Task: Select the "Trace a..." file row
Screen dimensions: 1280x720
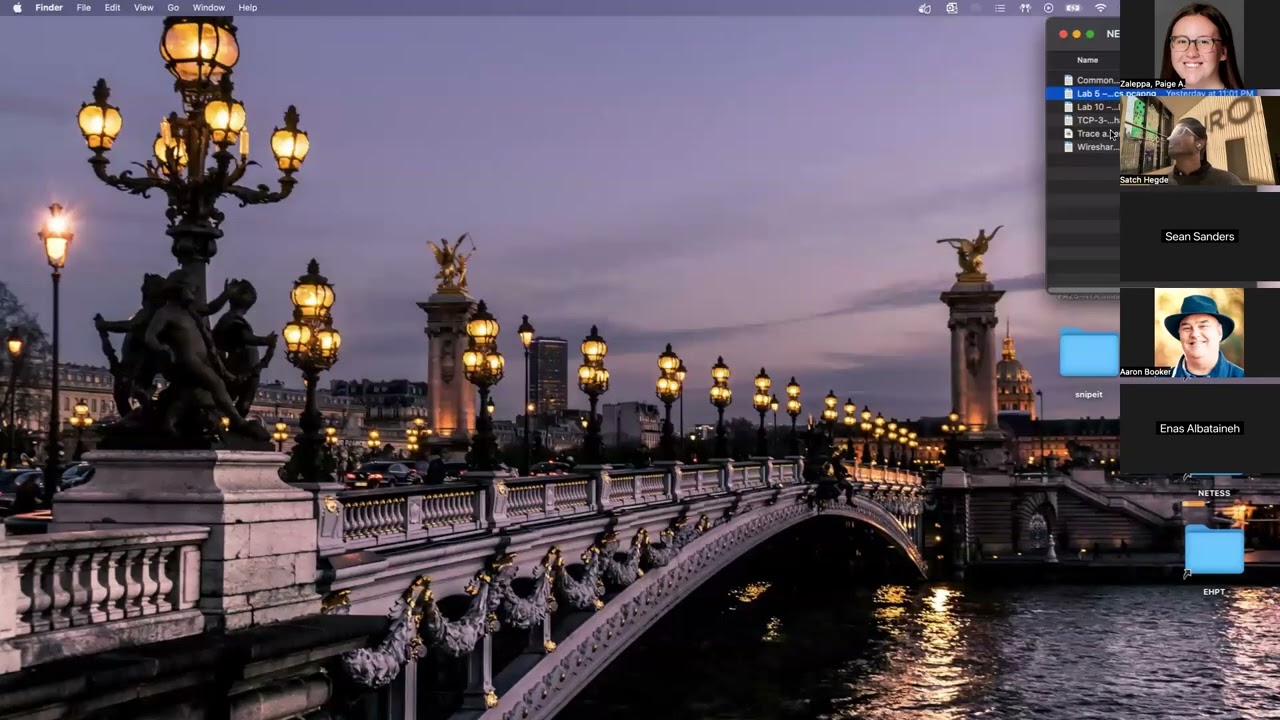Action: pyautogui.click(x=1084, y=133)
